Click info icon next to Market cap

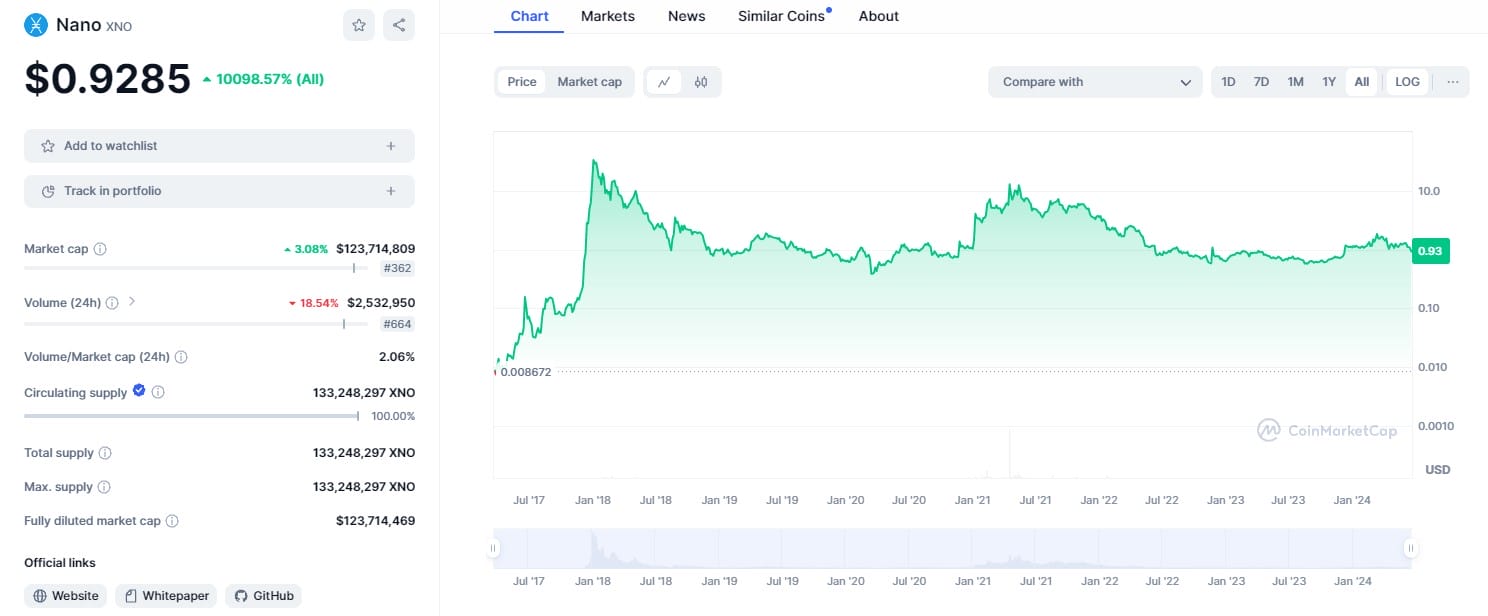[x=100, y=249]
